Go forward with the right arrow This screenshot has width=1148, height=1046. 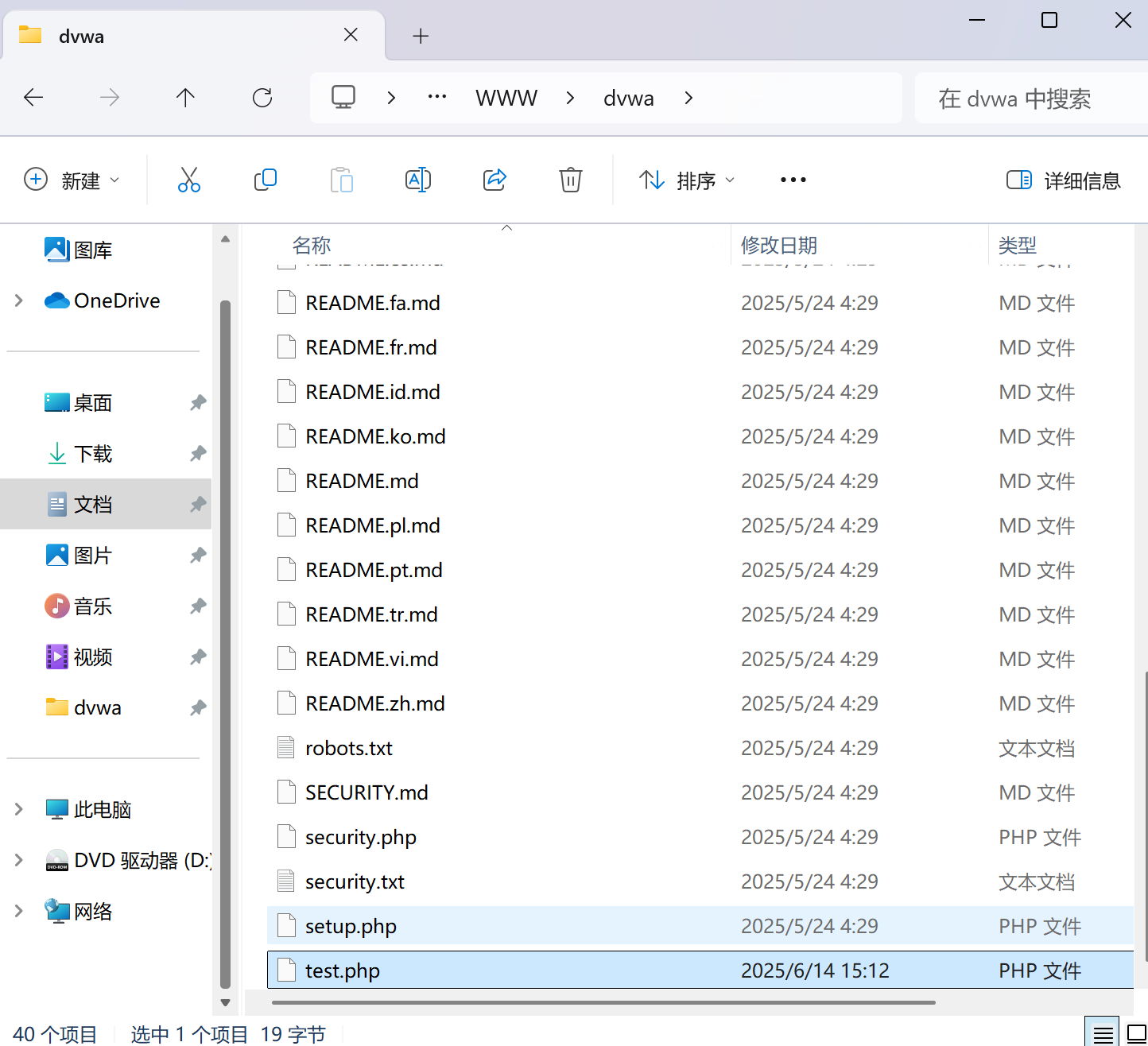coord(110,98)
